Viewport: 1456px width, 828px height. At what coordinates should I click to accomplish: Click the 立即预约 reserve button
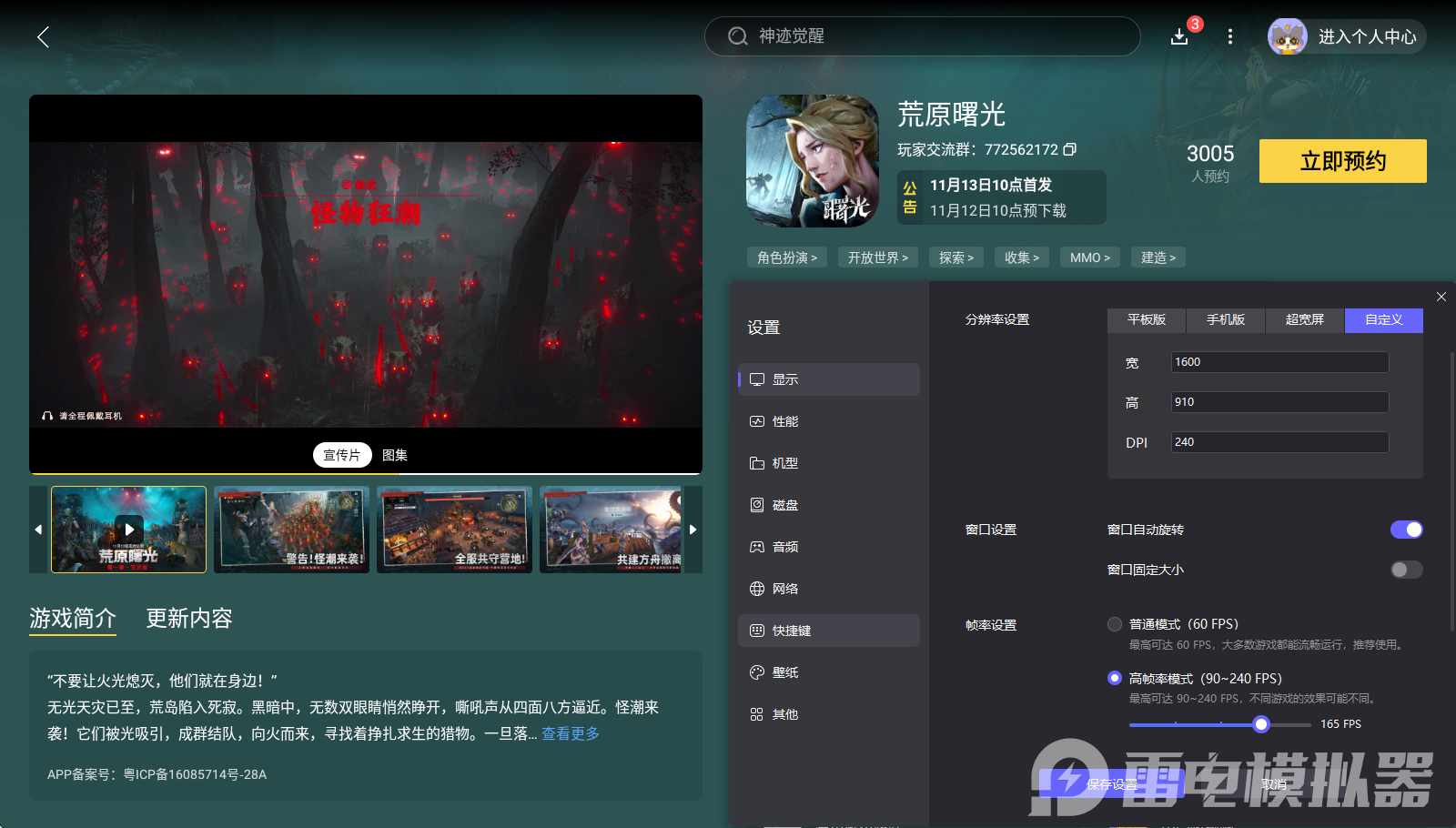[1343, 161]
